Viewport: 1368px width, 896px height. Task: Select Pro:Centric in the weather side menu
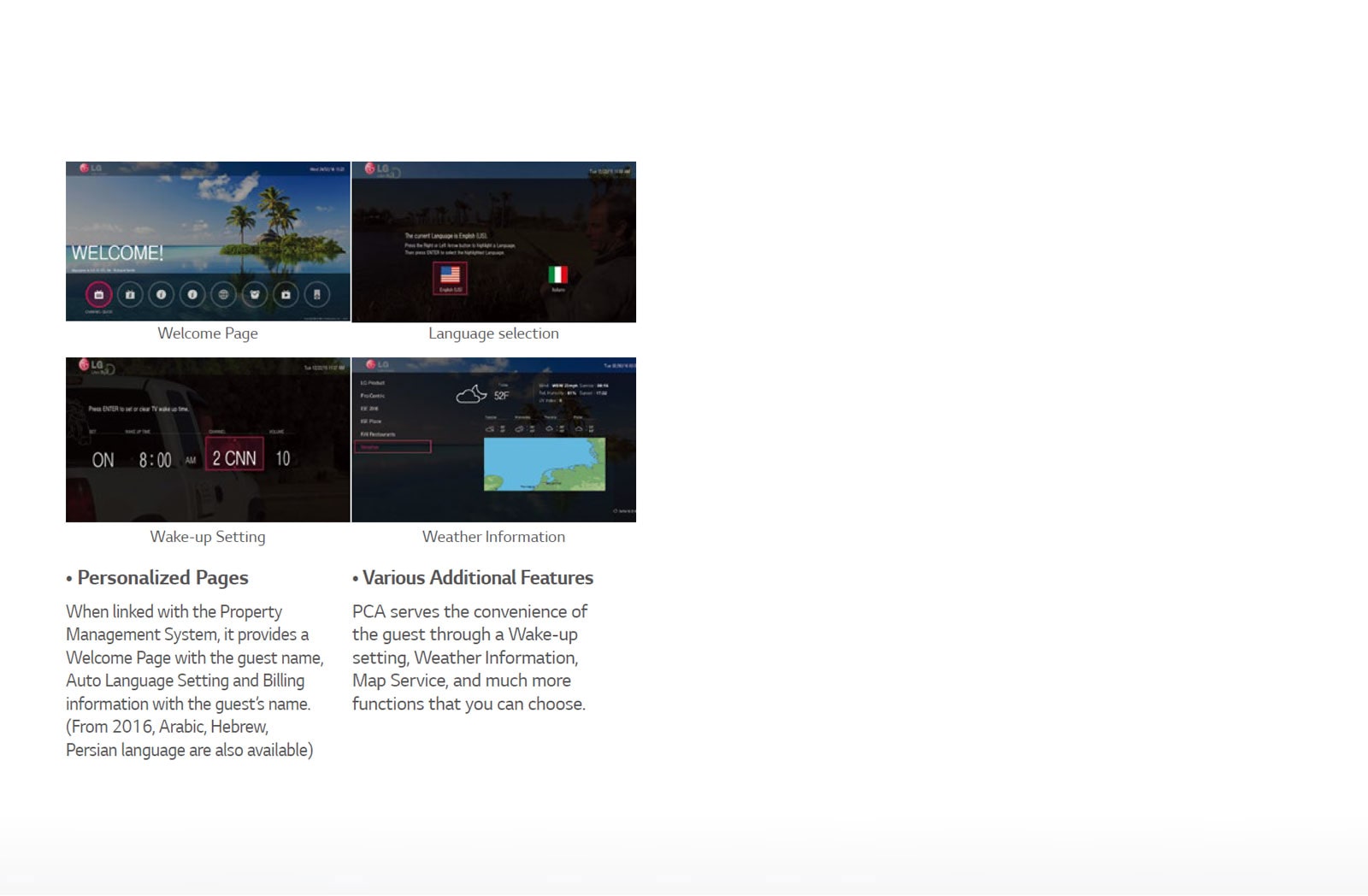373,396
